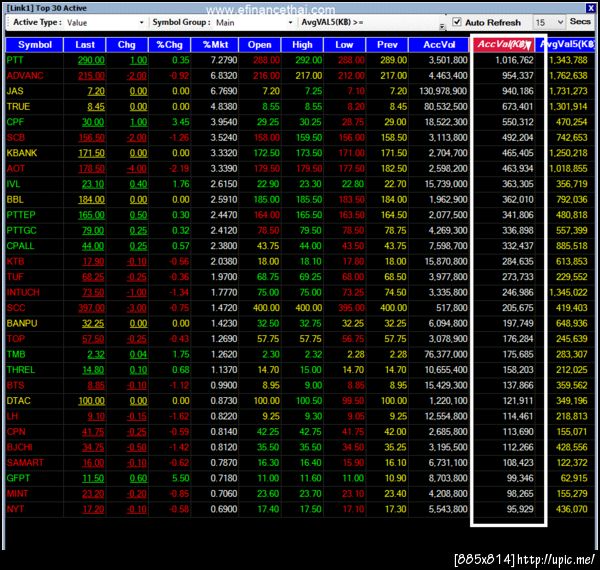Click DTAC High value 100.50
Image resolution: width=600 pixels, height=570 pixels.
coord(309,401)
